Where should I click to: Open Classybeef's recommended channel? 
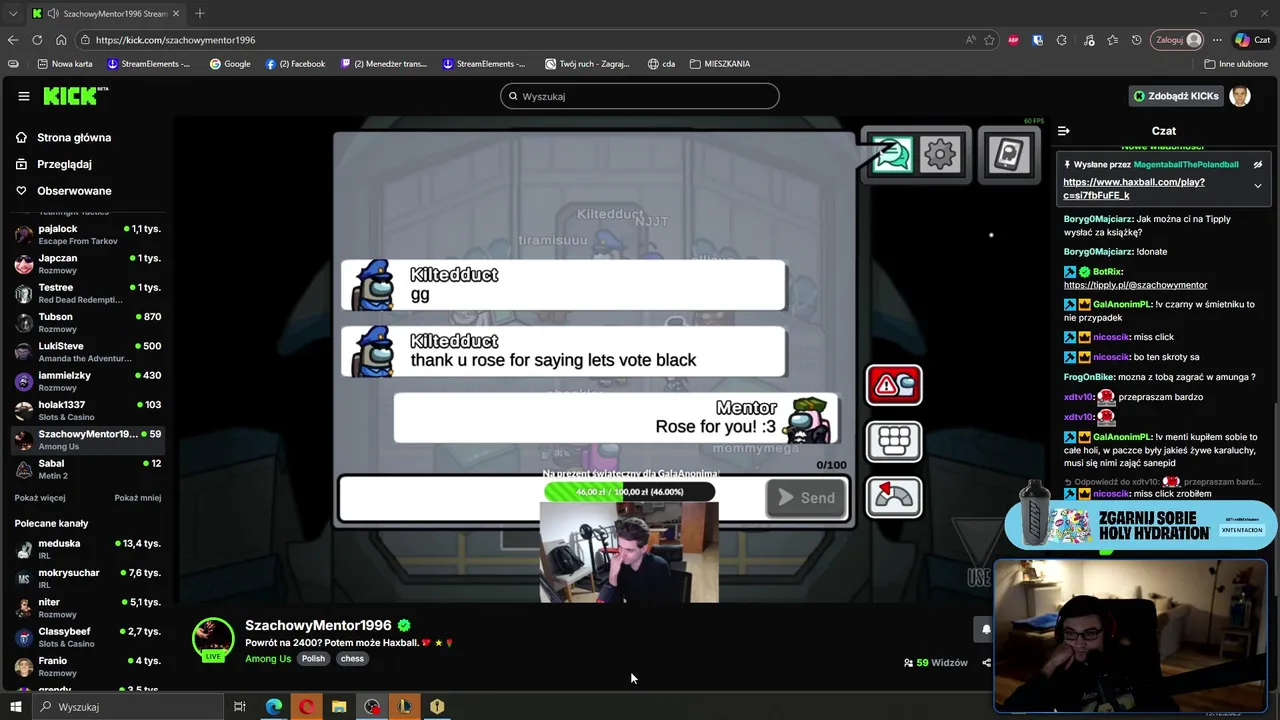tap(88, 637)
